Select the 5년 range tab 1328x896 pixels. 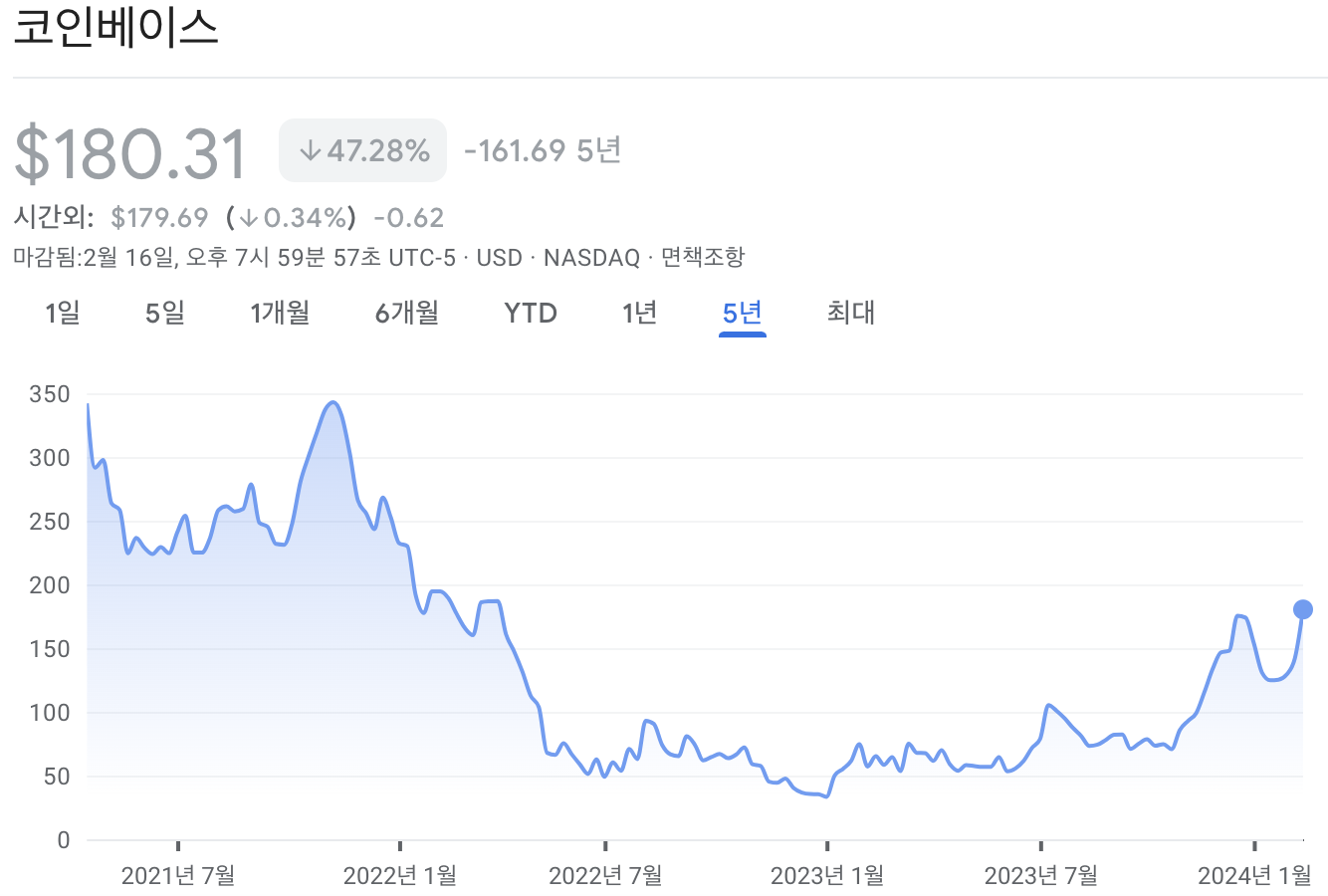point(743,314)
